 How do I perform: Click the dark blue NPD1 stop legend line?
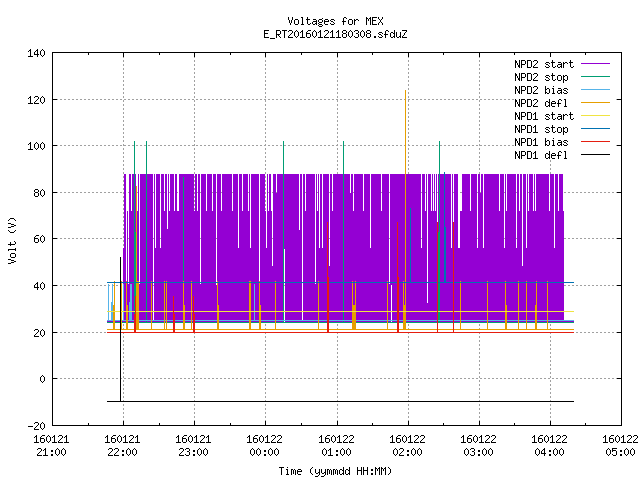[x=595, y=129]
